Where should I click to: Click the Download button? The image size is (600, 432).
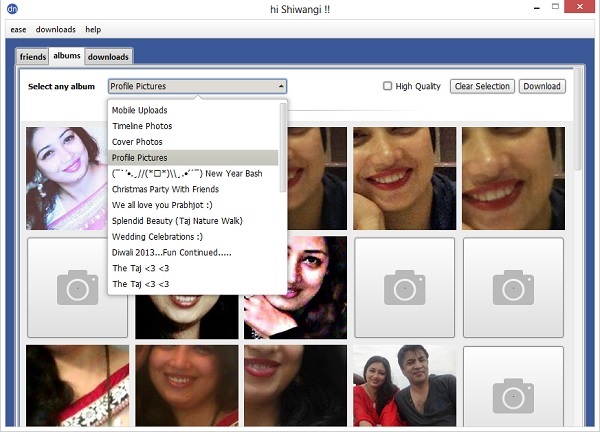542,86
